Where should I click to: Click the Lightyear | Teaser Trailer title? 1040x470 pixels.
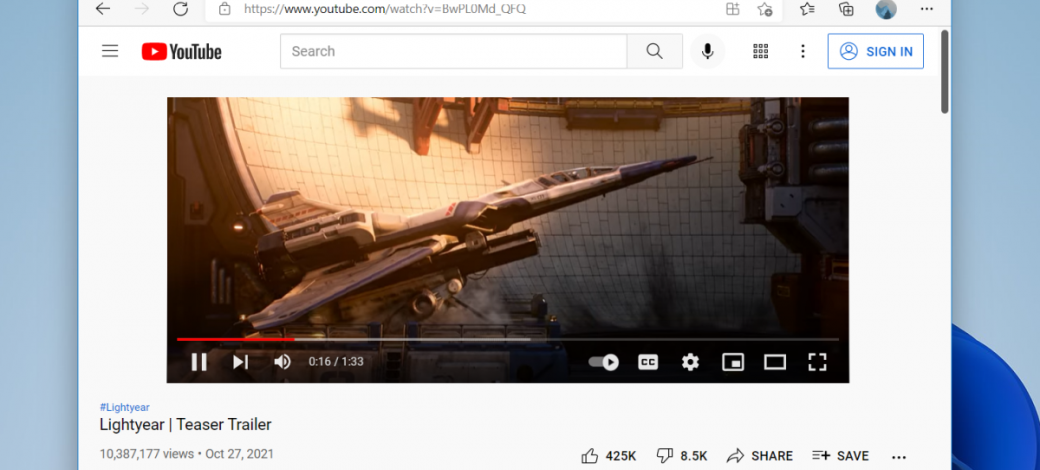tap(185, 425)
